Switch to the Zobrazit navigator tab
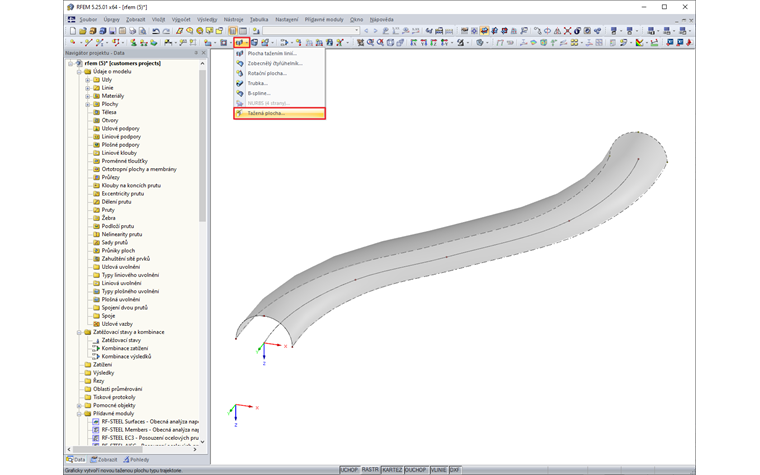The width and height of the screenshot is (760, 475). pos(105,460)
